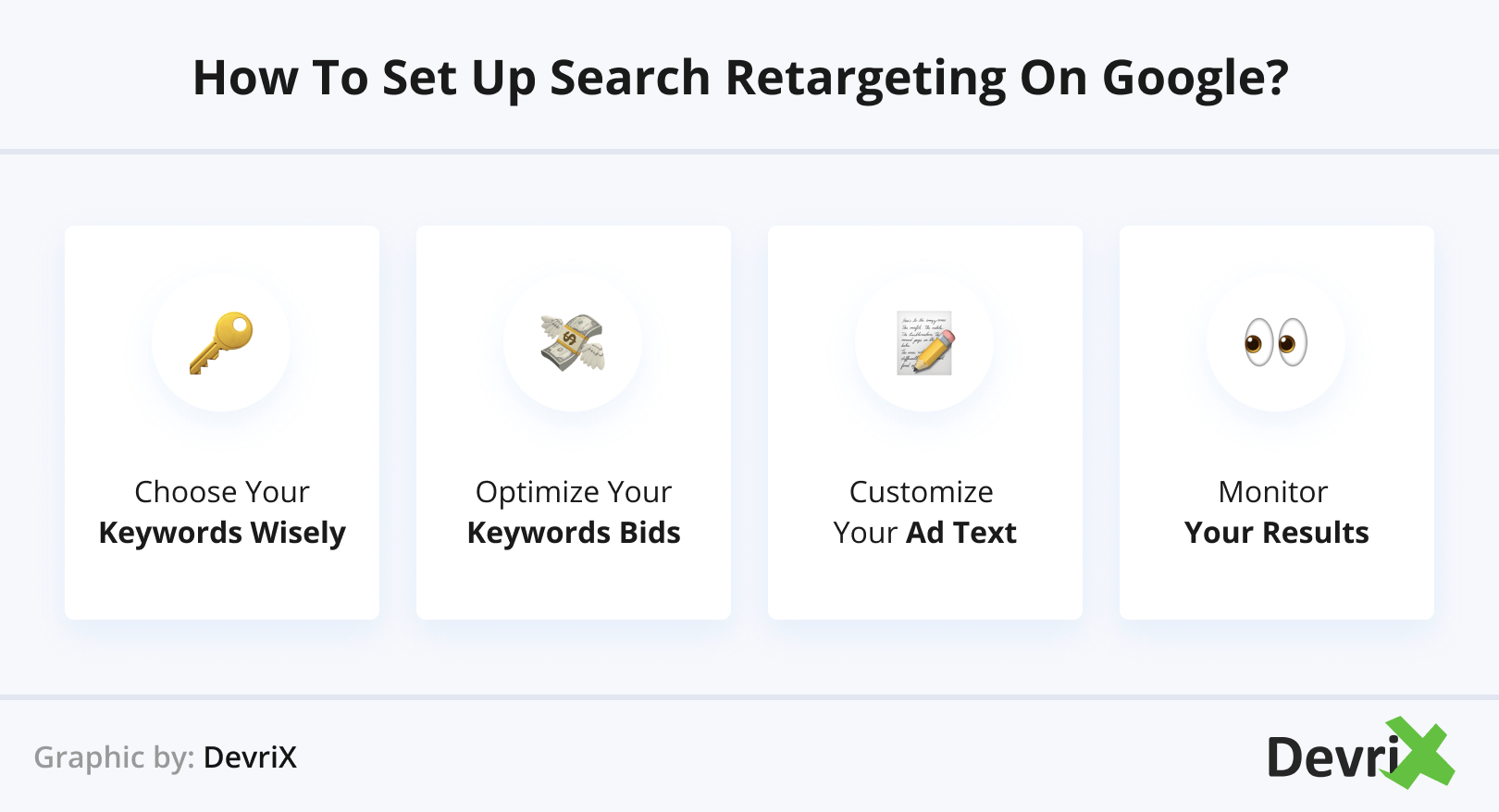Viewport: 1499px width, 812px height.
Task: Click the green X in the DevriX logo
Action: point(1420,753)
